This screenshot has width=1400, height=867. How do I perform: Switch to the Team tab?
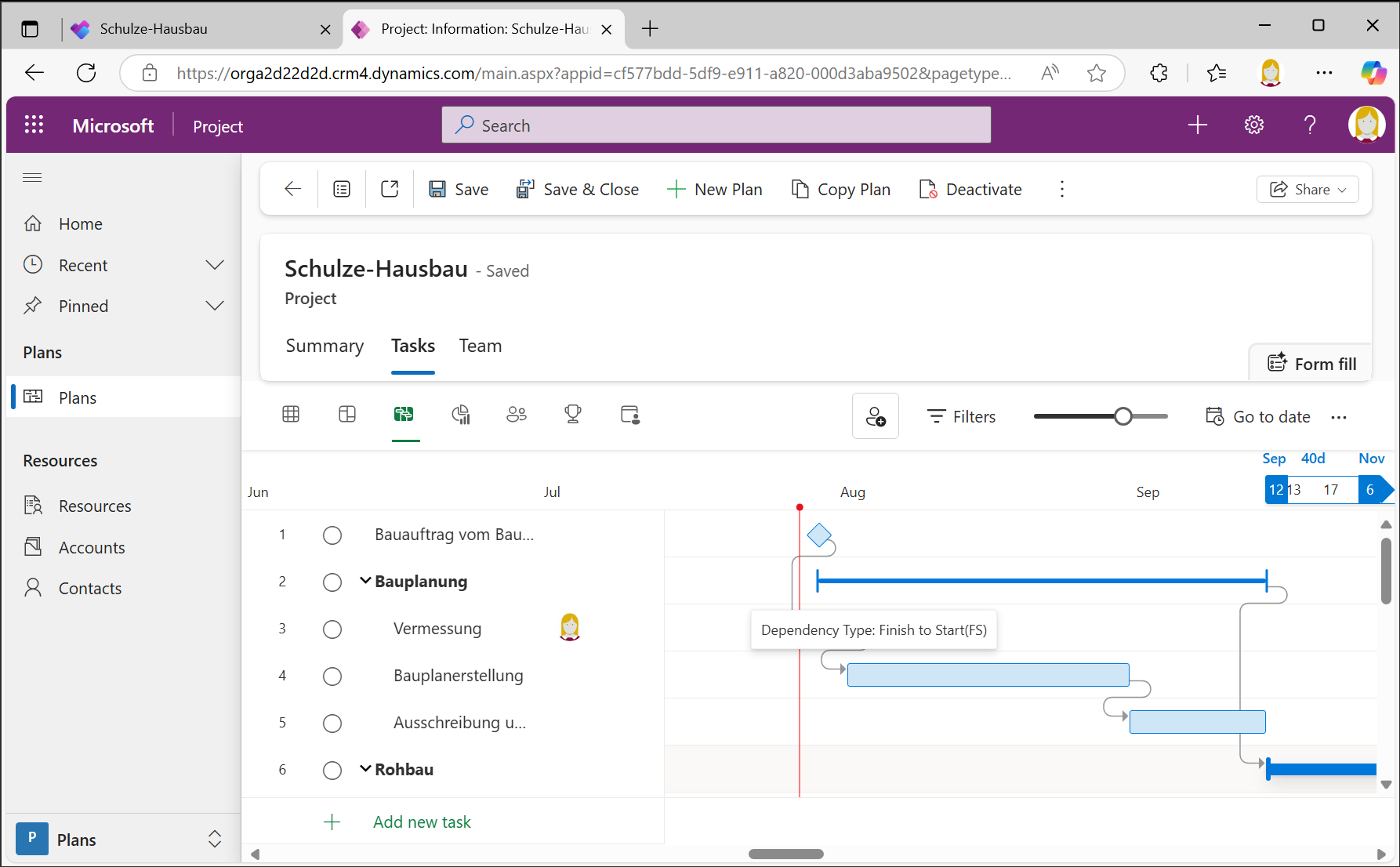click(481, 346)
